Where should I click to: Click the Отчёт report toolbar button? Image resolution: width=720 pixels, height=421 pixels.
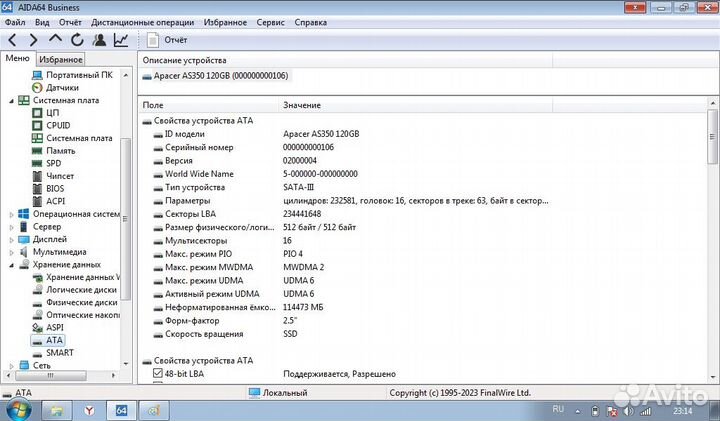point(167,40)
